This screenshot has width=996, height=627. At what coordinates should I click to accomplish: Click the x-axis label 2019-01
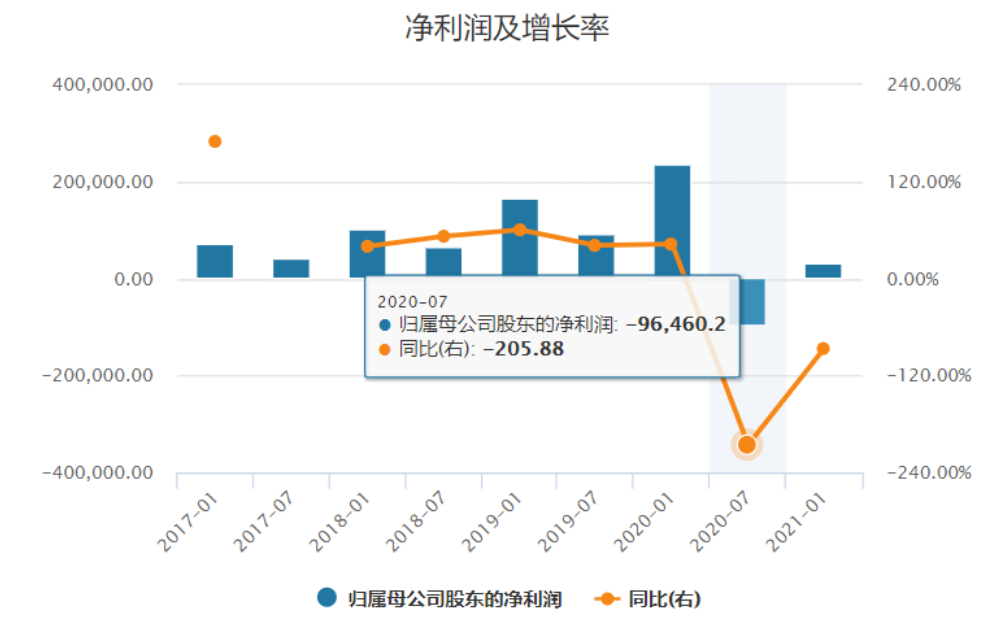(492, 522)
